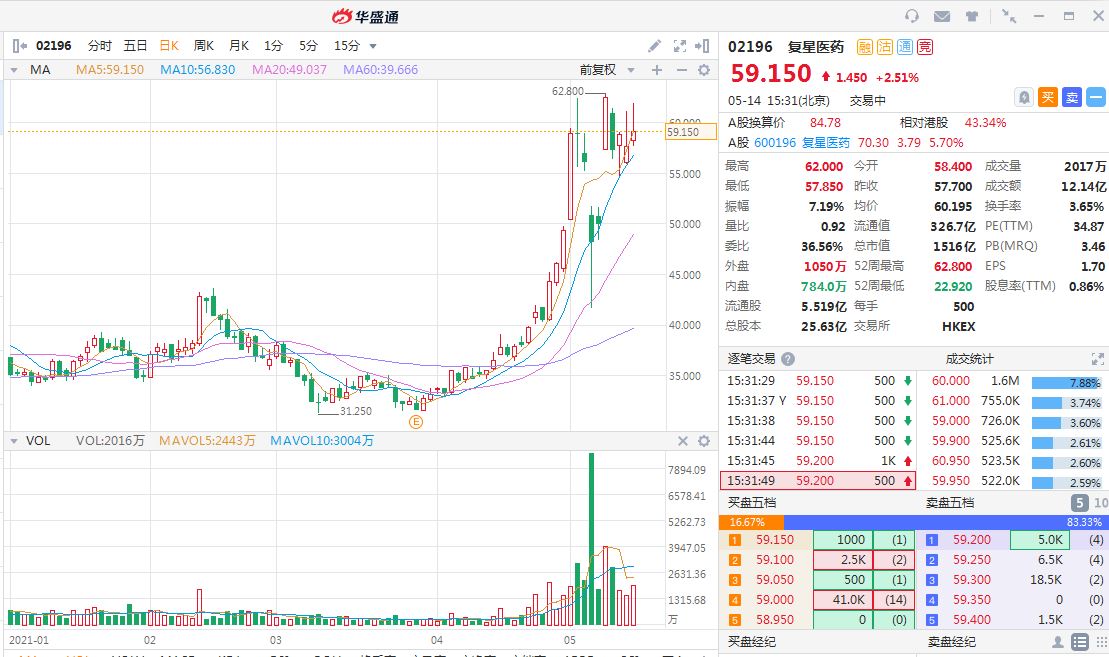Select the 1分 one-minute chart tab
1109x657 pixels.
click(273, 46)
